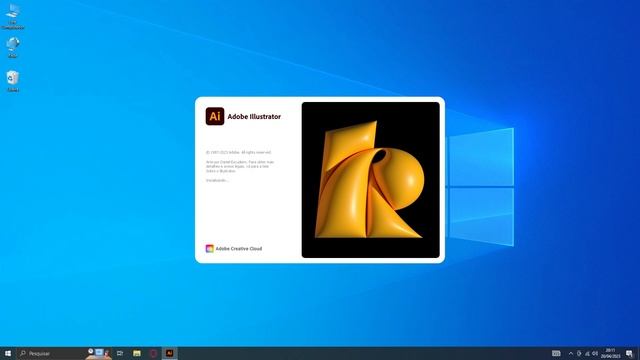This screenshot has width=640, height=360.
Task: Show hidden system tray icons
Action: pos(571,353)
